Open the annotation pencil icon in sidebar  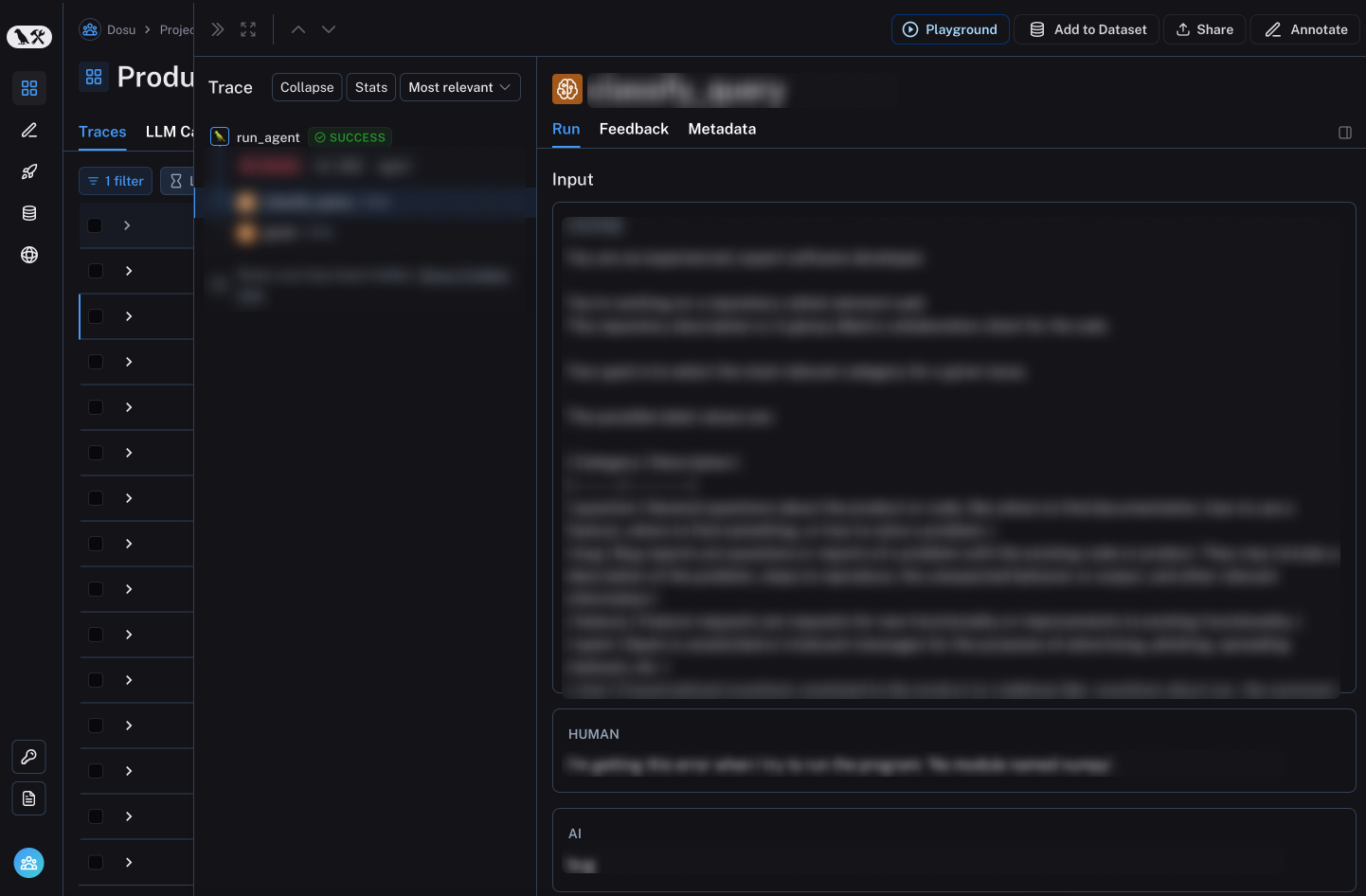(29, 130)
